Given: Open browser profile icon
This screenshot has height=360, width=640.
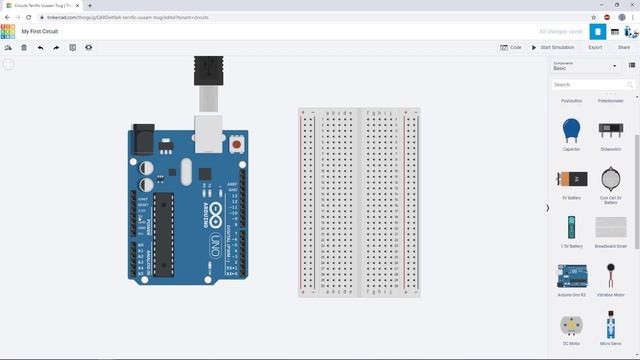Looking at the screenshot, I should [622, 17].
